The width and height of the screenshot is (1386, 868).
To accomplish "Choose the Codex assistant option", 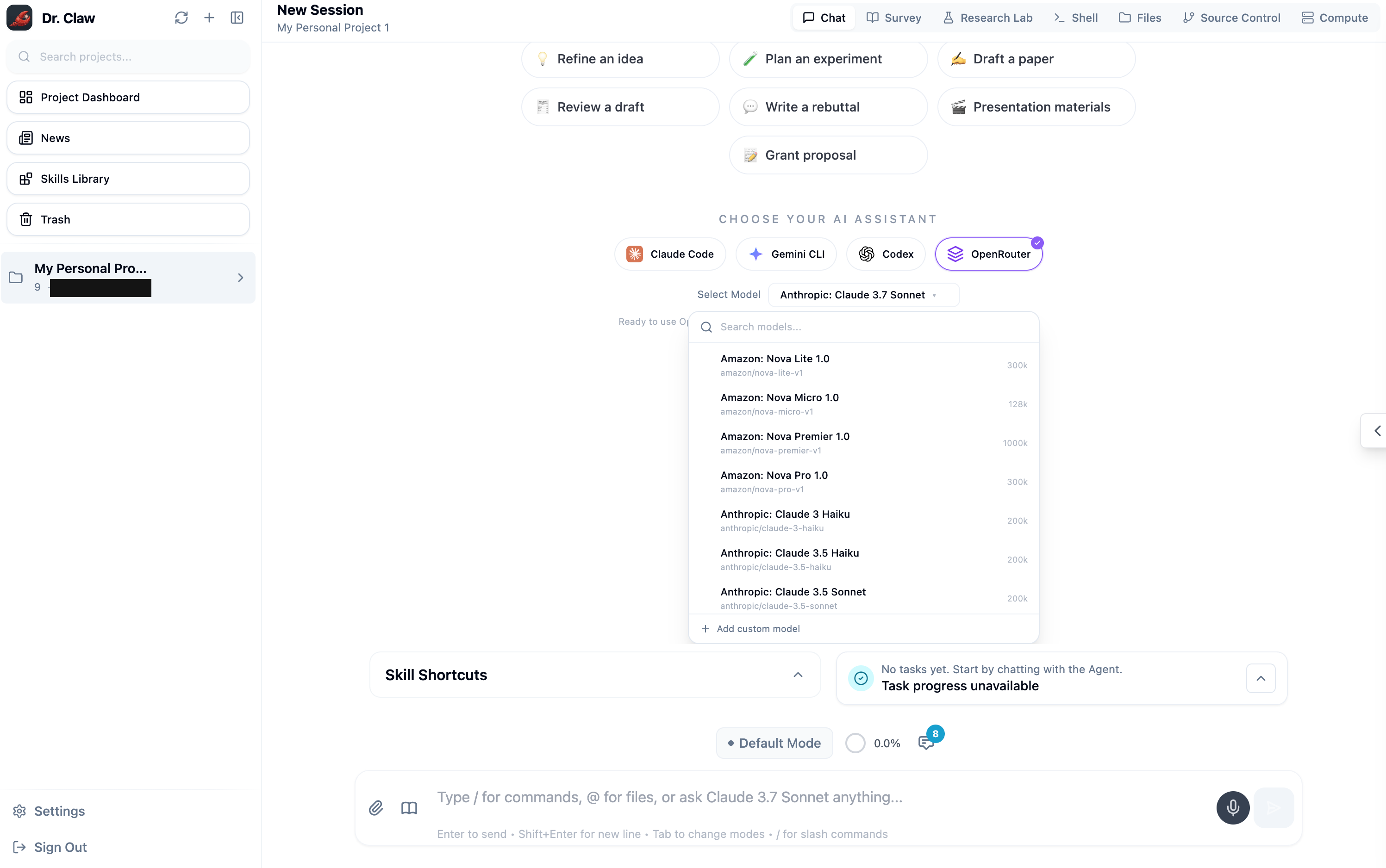I will (886, 254).
